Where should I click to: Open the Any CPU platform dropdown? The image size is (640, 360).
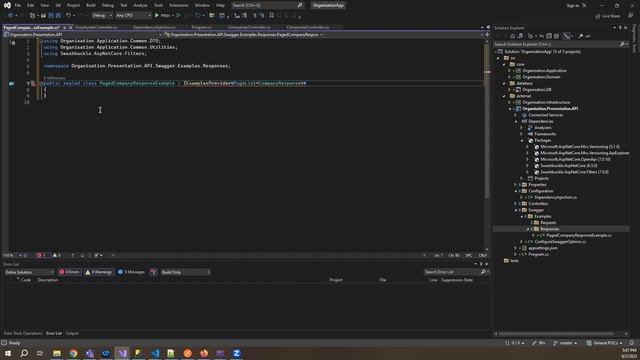click(133, 16)
